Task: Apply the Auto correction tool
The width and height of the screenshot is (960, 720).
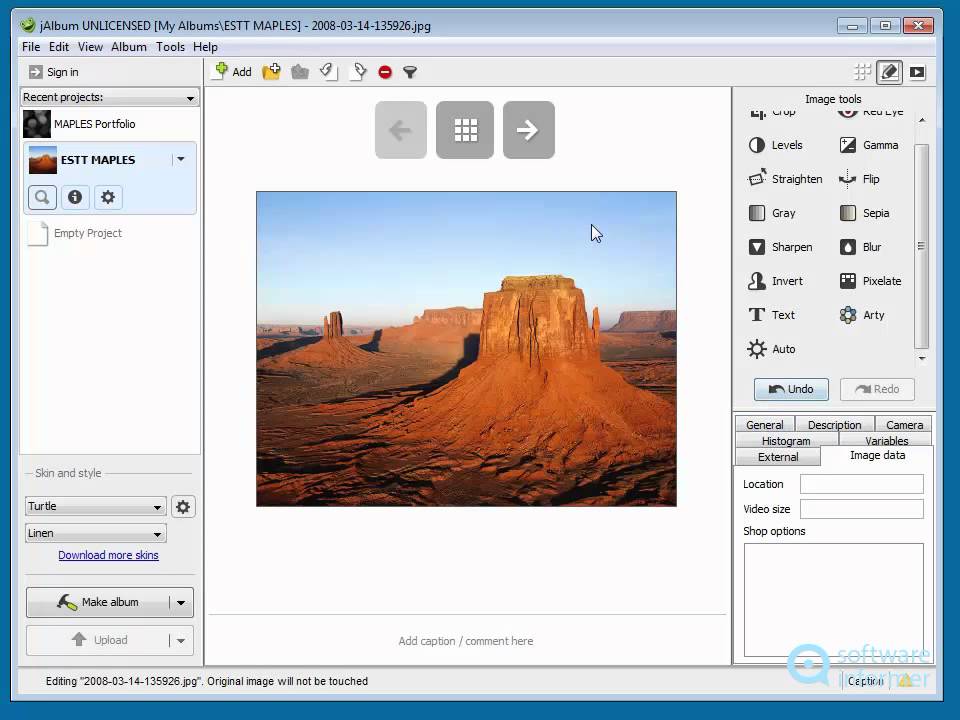Action: click(x=771, y=349)
